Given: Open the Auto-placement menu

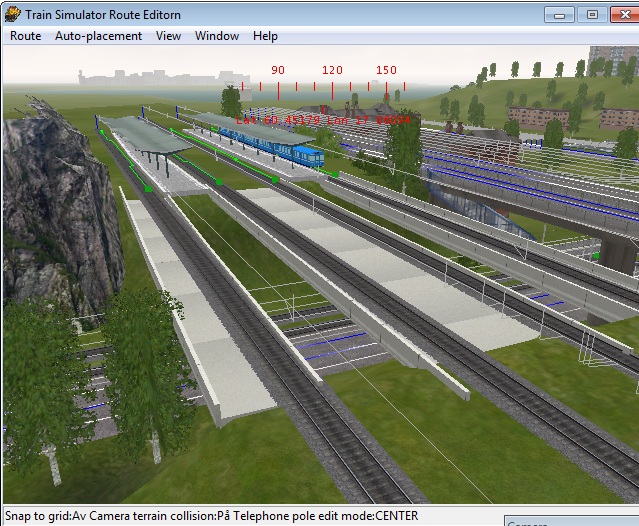Looking at the screenshot, I should (x=98, y=36).
